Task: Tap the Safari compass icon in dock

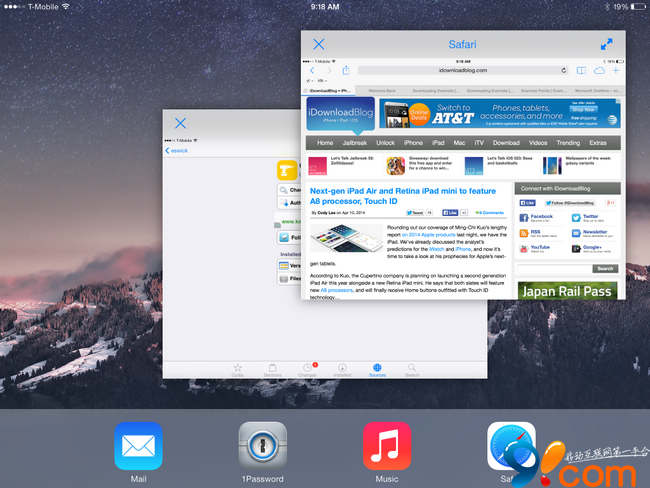Action: pyautogui.click(x=510, y=446)
